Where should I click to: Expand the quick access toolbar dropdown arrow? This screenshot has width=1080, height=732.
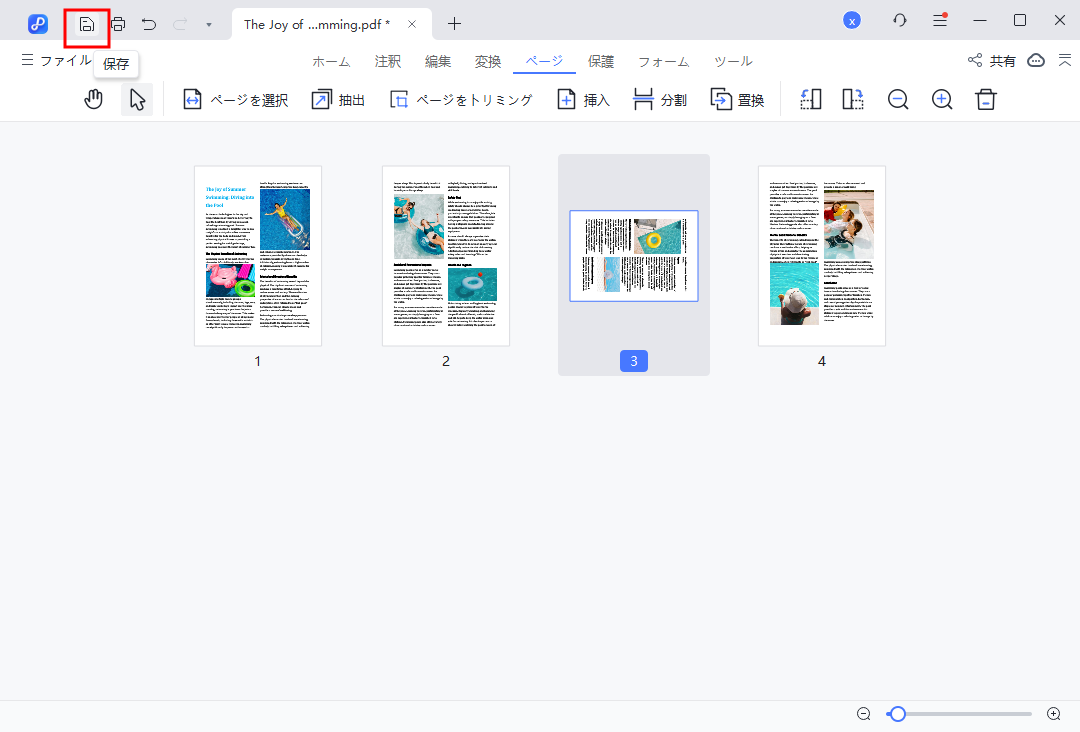tap(208, 24)
